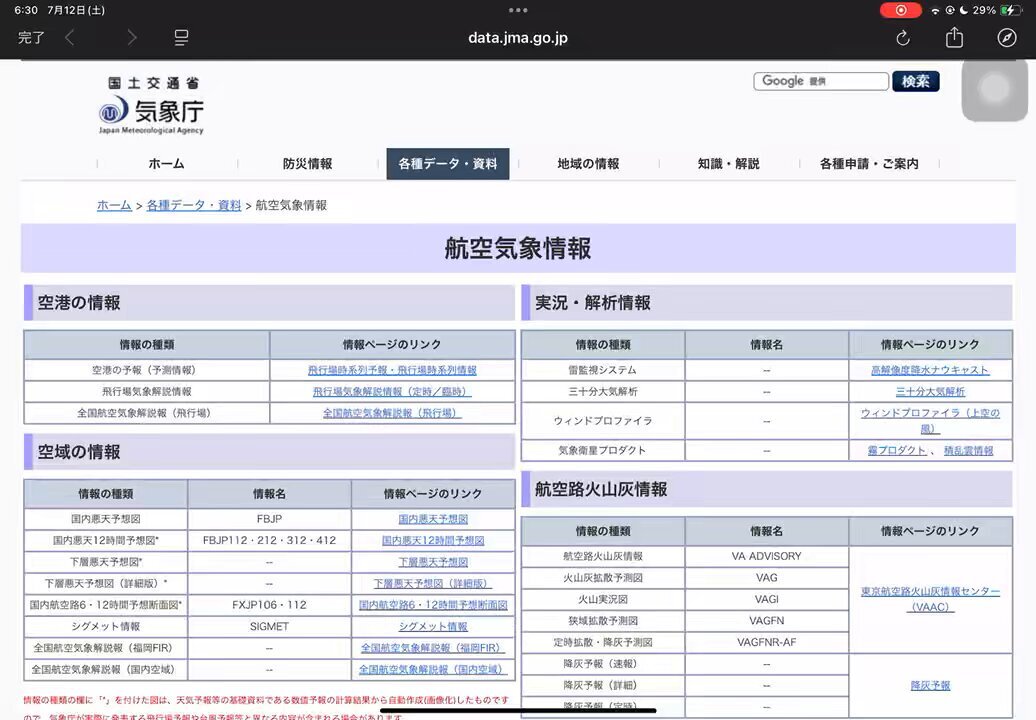
Task: Open the ホーム navigation tab
Action: tap(166, 164)
